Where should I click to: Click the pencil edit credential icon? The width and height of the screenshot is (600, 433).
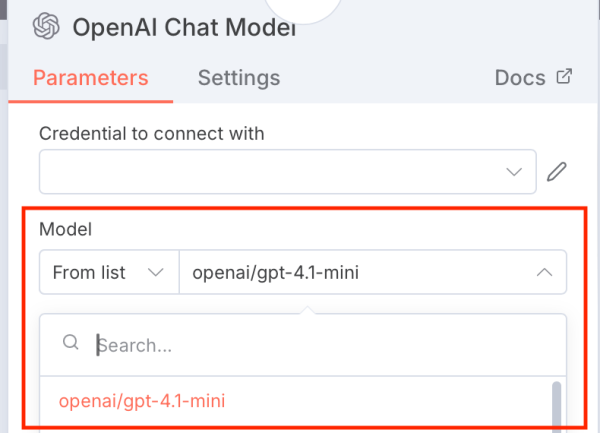tap(557, 172)
